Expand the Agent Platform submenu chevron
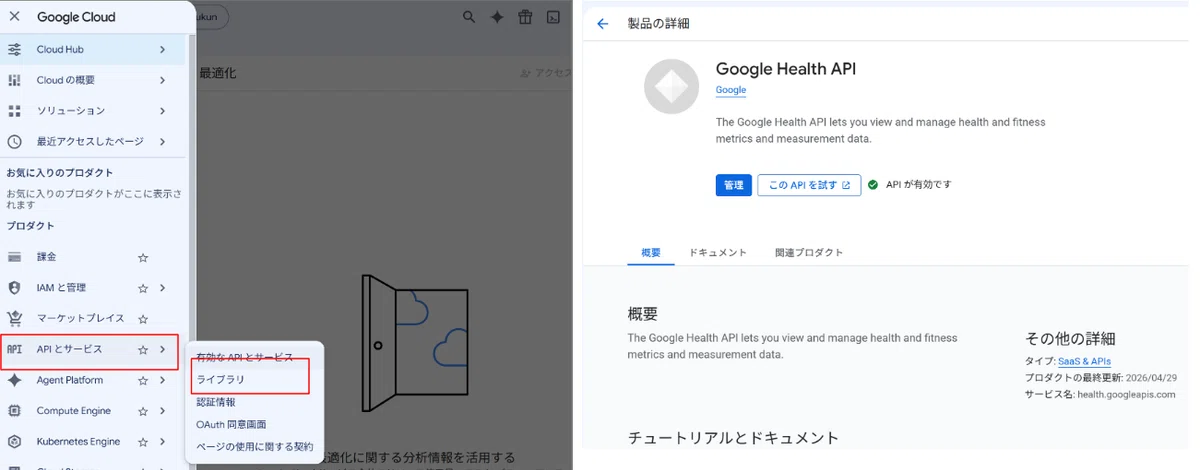The width and height of the screenshot is (1200, 470). tap(162, 380)
